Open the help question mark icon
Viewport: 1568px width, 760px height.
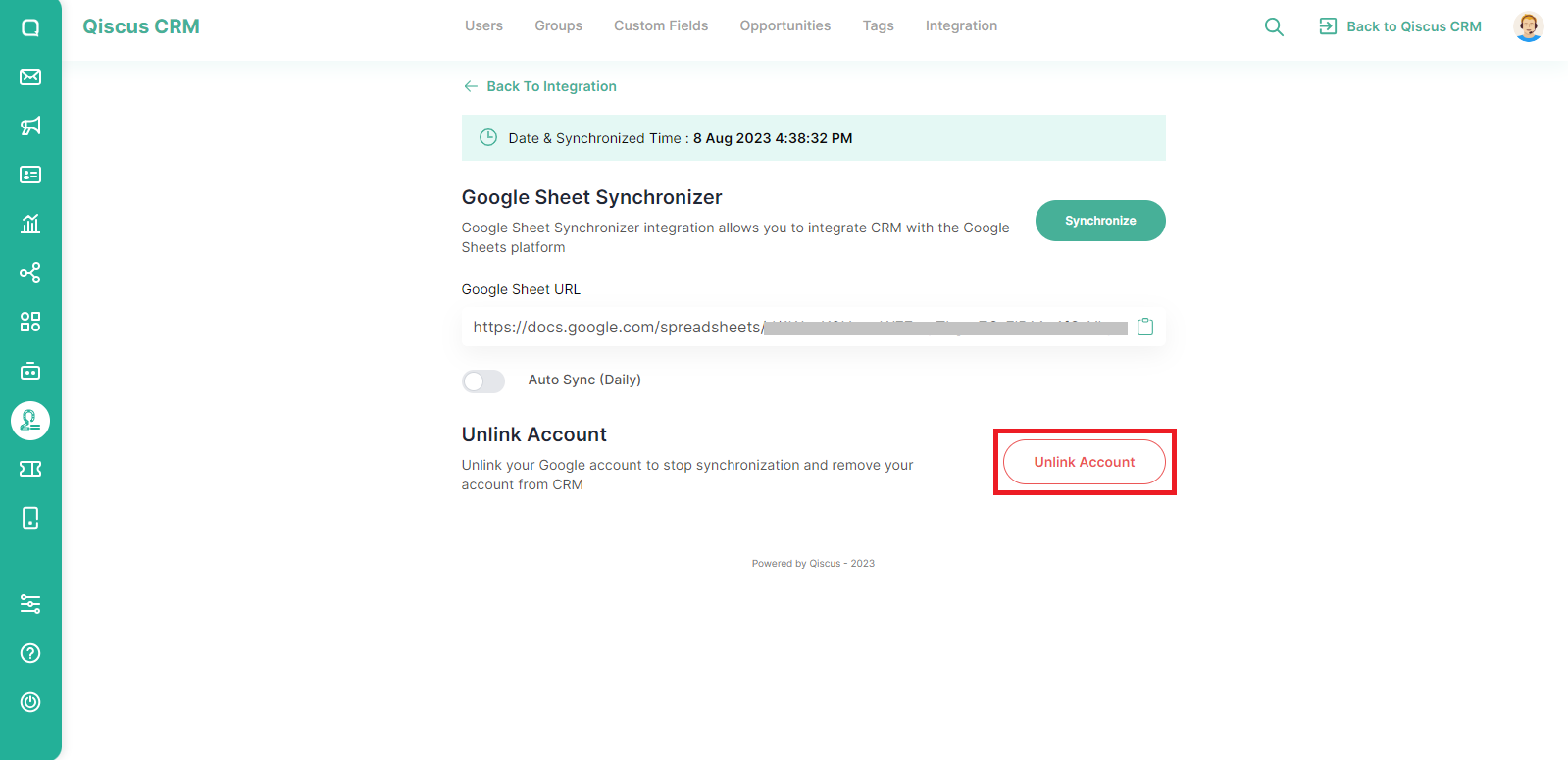click(x=30, y=653)
